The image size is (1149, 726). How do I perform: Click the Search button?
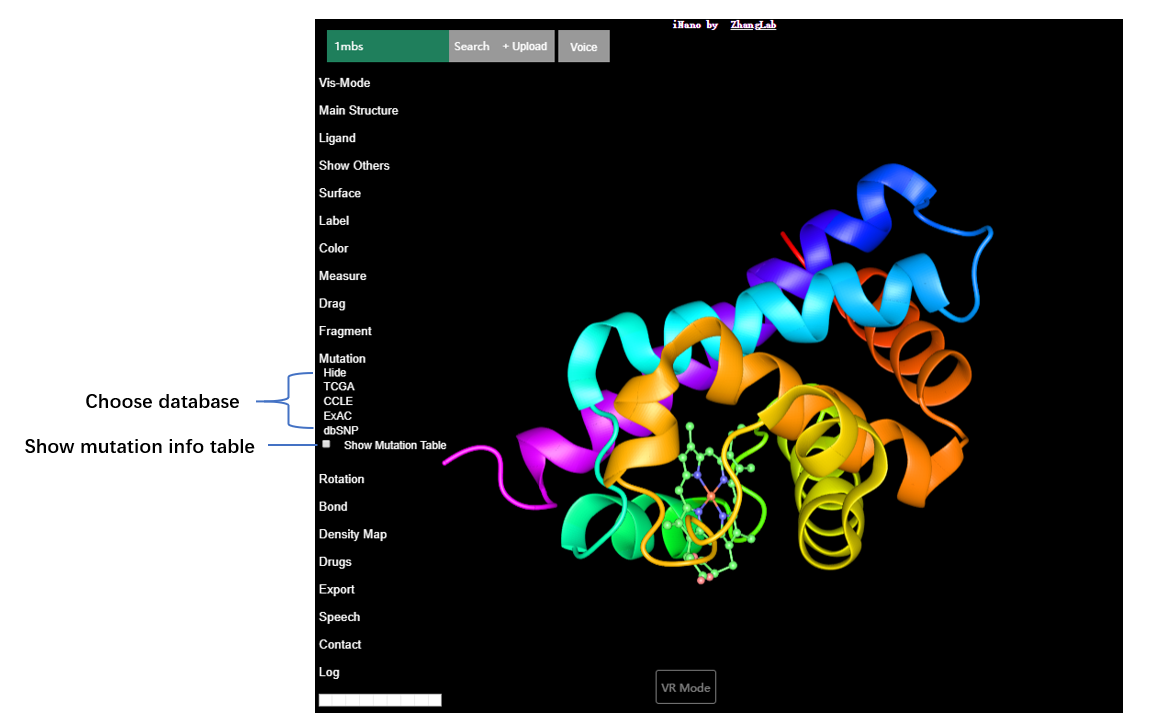[471, 47]
